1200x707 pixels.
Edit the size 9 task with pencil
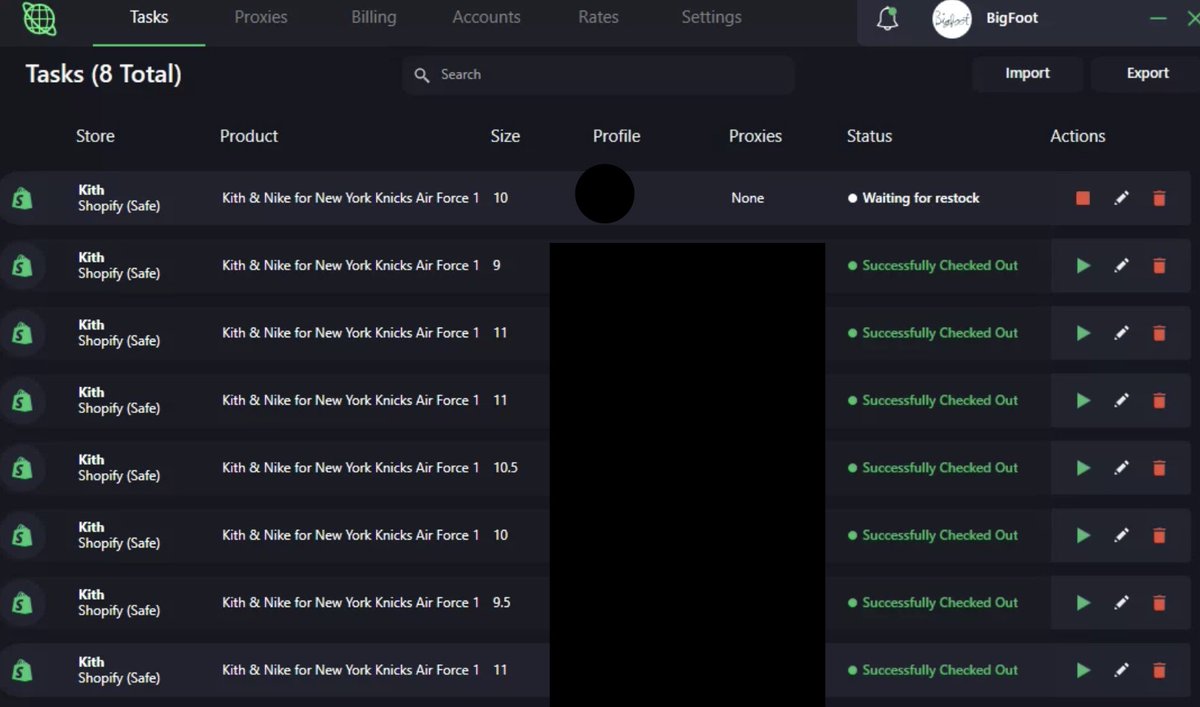tap(1121, 266)
